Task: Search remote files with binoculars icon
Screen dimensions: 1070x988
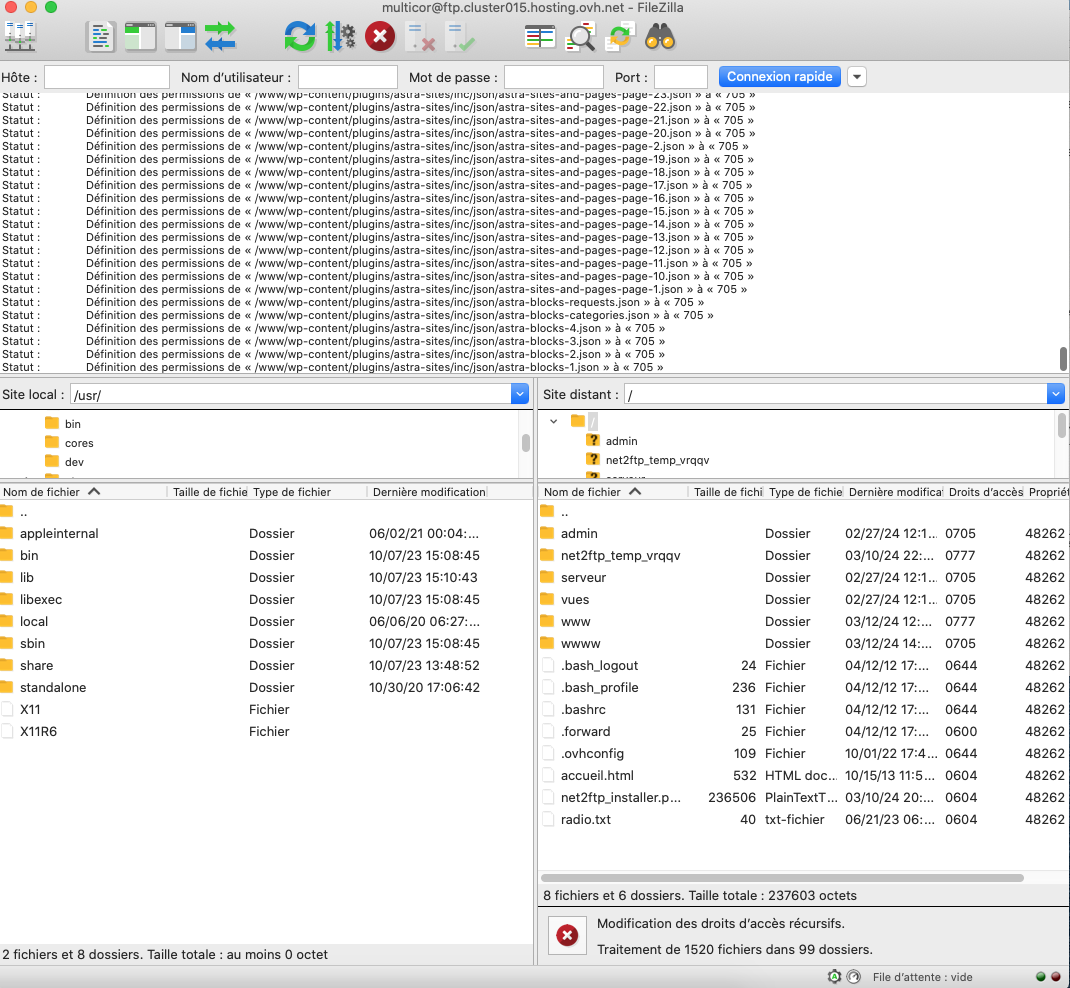Action: click(x=660, y=37)
